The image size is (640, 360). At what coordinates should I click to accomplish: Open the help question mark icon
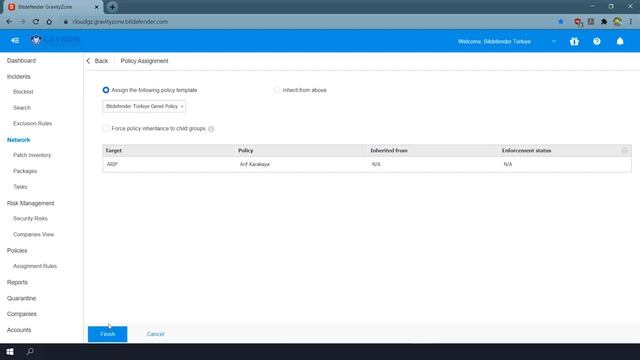597,41
